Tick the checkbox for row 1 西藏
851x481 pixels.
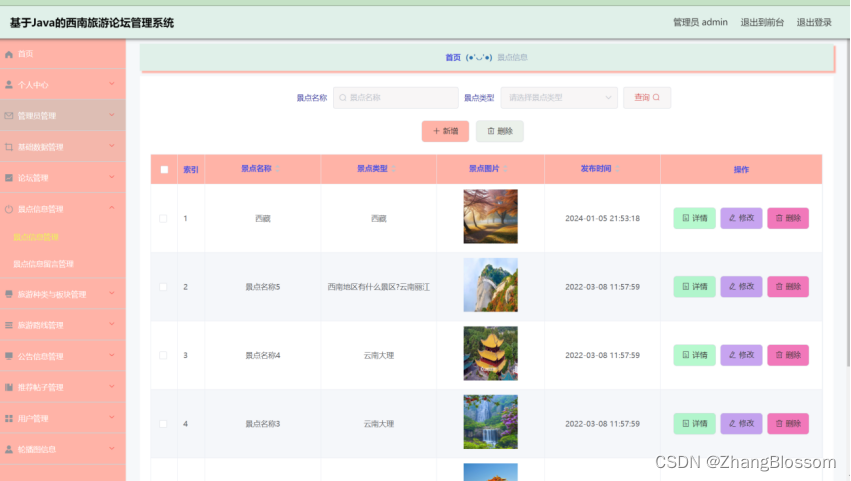(163, 218)
